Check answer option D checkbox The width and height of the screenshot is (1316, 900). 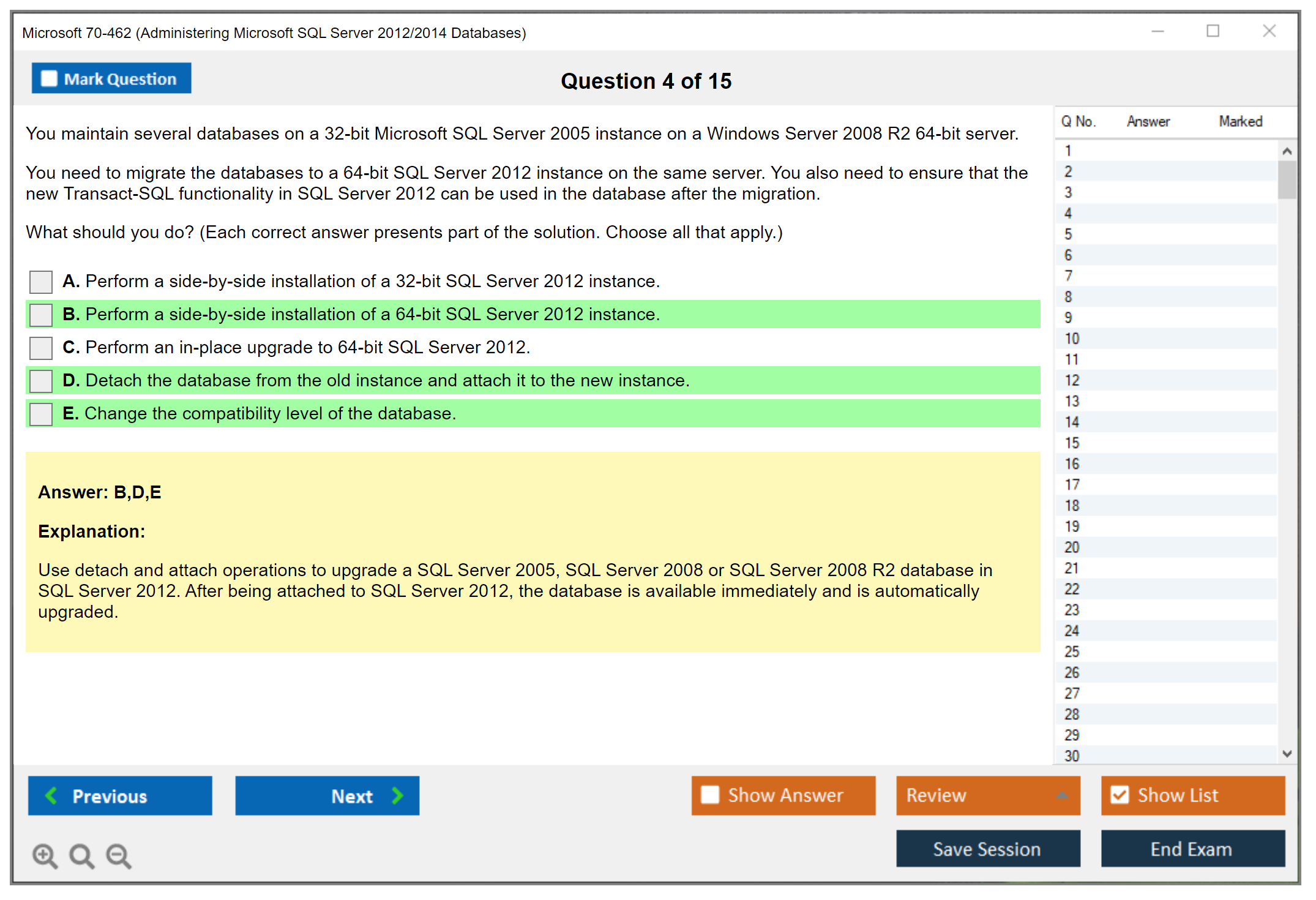click(x=41, y=381)
